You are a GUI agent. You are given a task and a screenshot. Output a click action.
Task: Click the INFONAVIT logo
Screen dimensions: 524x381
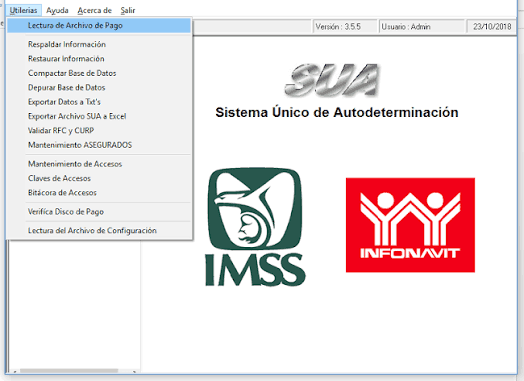click(x=410, y=225)
